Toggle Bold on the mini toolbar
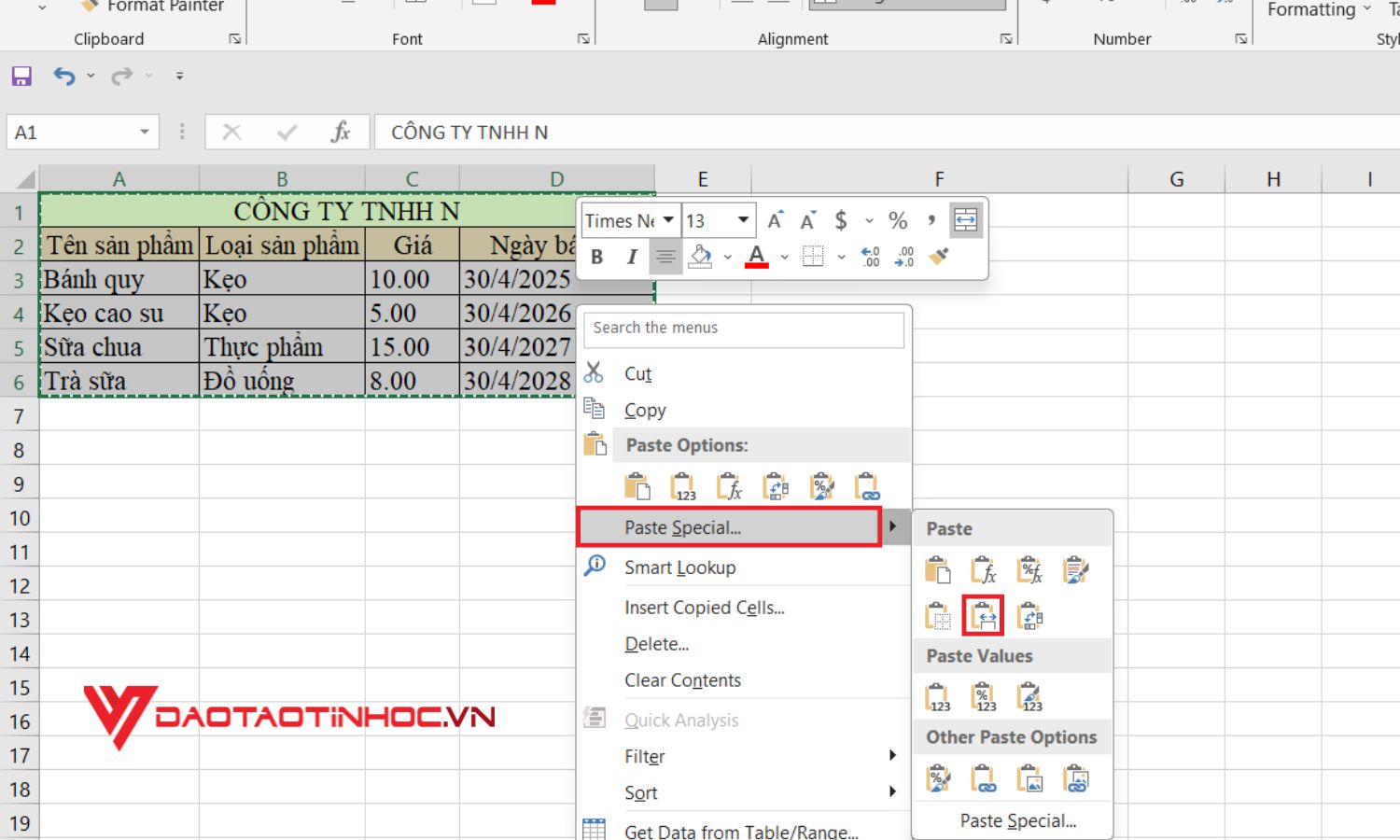Image resolution: width=1400 pixels, height=840 pixels. click(x=595, y=256)
